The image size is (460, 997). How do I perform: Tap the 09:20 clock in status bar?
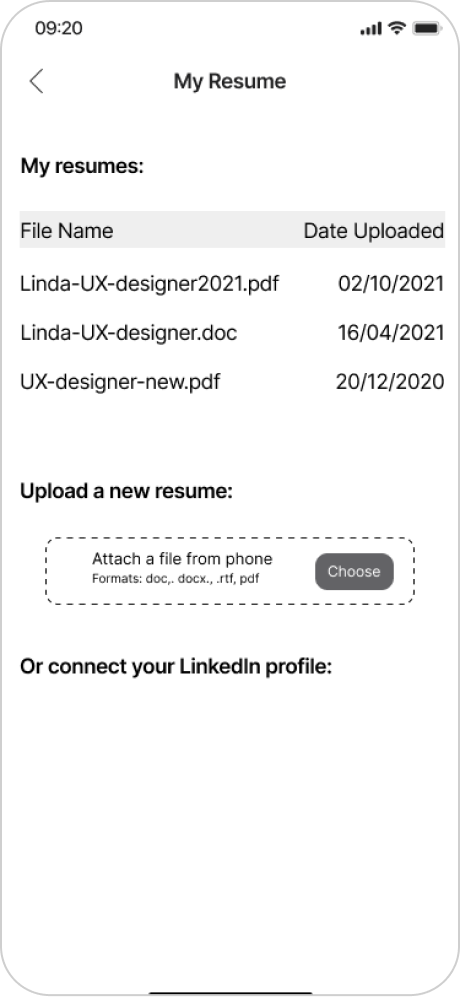[59, 29]
